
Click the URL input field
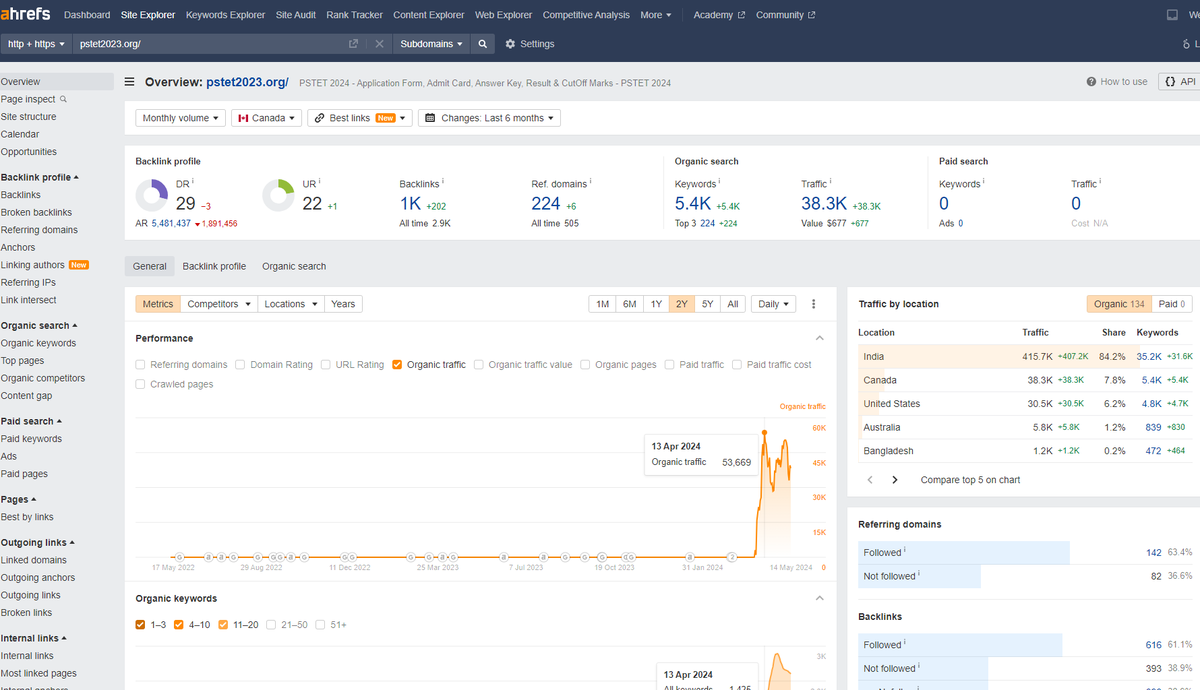coord(210,44)
